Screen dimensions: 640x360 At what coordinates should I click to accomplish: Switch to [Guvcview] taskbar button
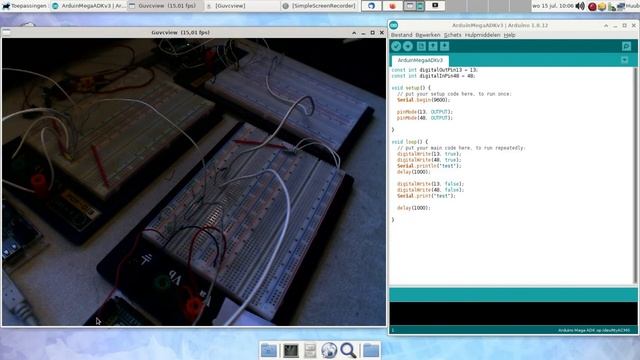click(x=242, y=6)
